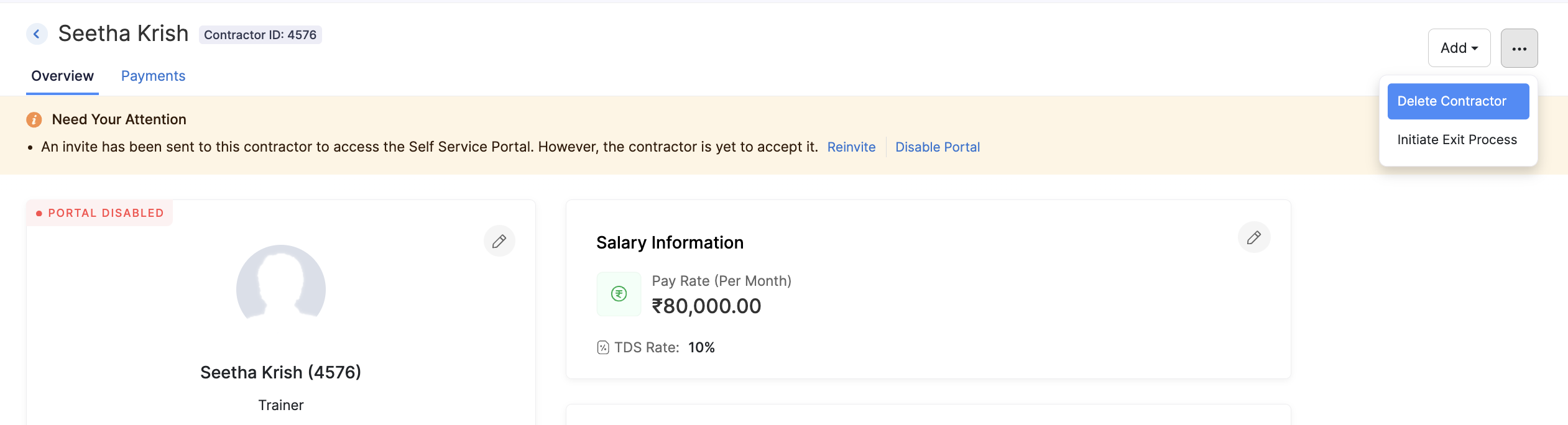Click the Seetha Krish (4576) name text
This screenshot has height=425, width=1568.
coord(281,372)
